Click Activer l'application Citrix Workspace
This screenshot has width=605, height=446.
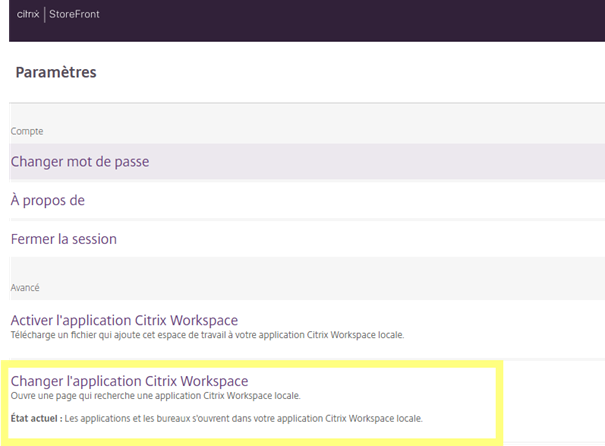124,320
